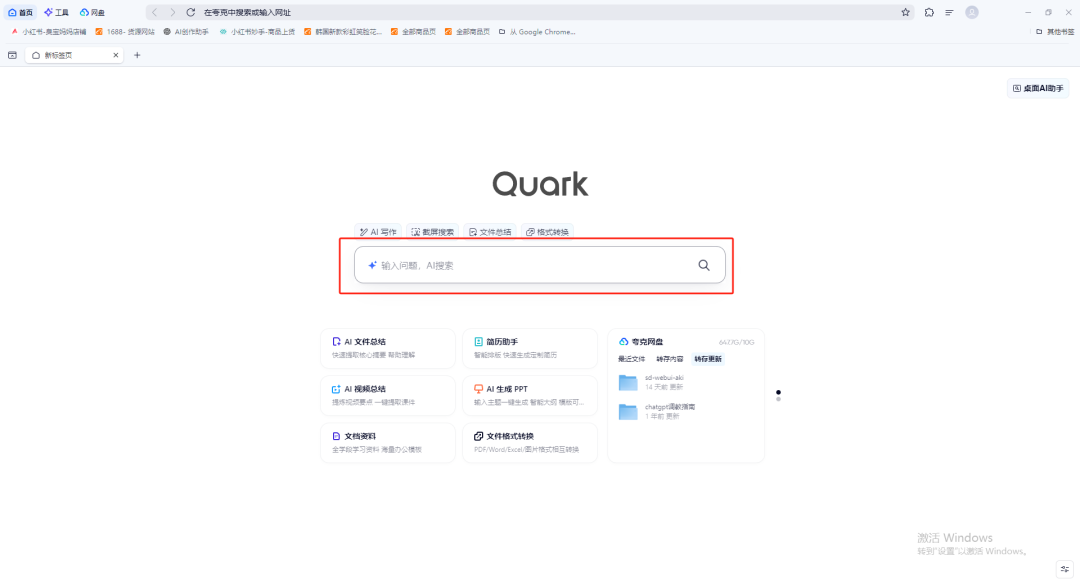This screenshot has width=1080, height=584.
Task: Add a new tab with plus button
Action: click(137, 55)
